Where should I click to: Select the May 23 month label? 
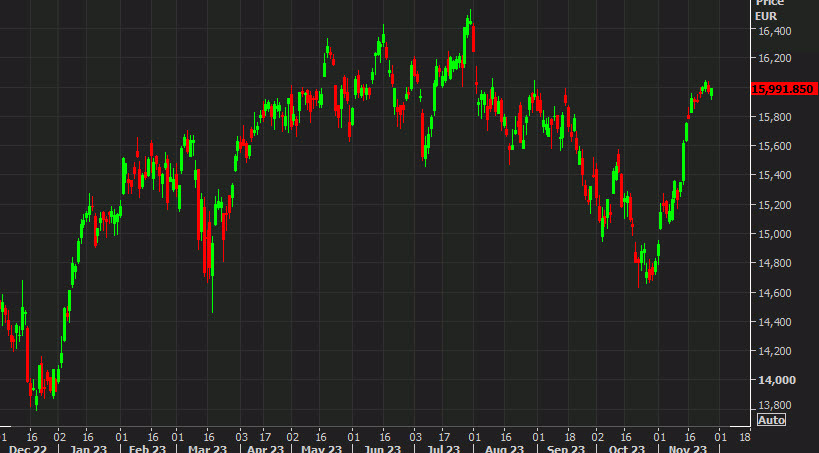tap(321, 448)
